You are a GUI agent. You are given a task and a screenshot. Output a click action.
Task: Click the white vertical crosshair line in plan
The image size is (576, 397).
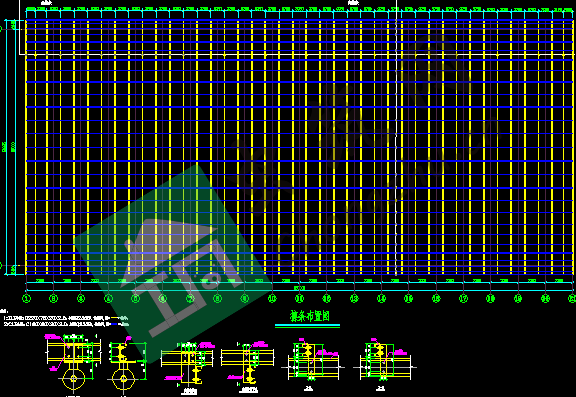click(396, 138)
